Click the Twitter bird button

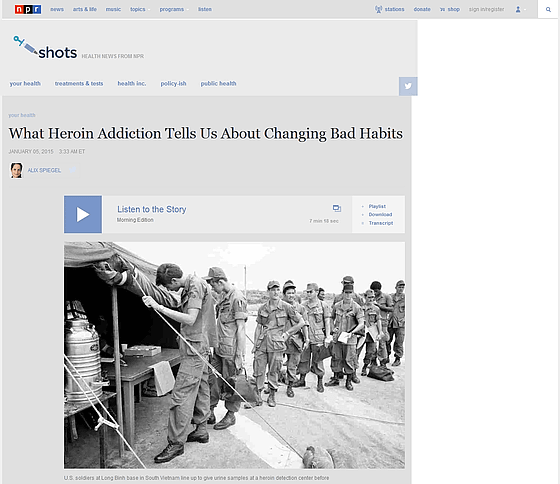(408, 86)
